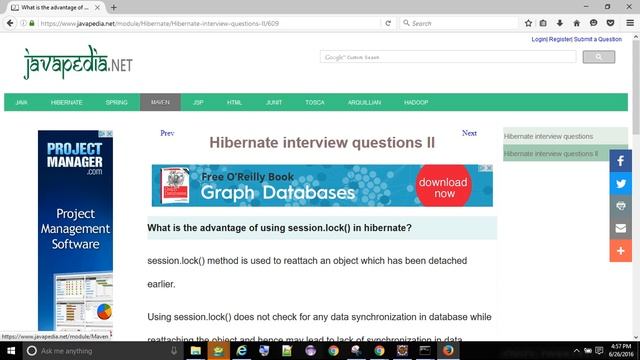640x360 pixels.
Task: Click the javapedia.NET logo
Action: coord(78,62)
